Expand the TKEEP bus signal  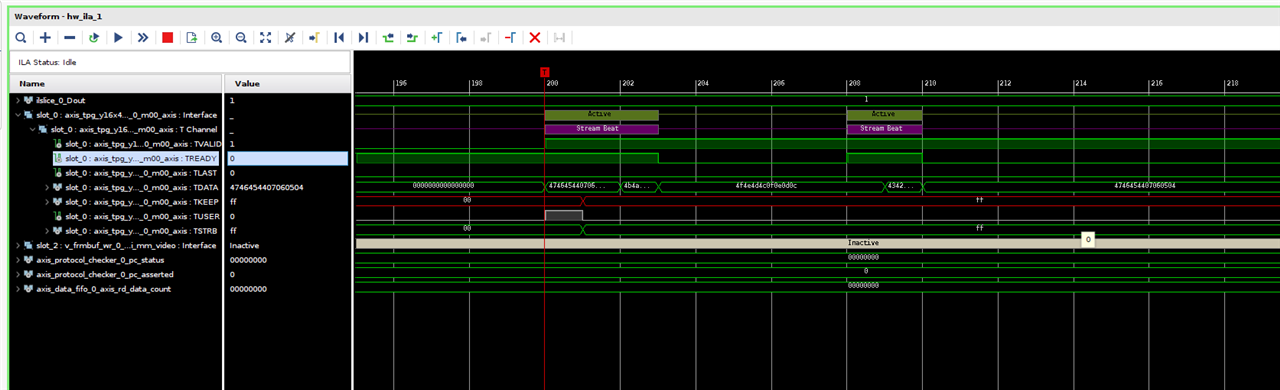click(x=47, y=201)
